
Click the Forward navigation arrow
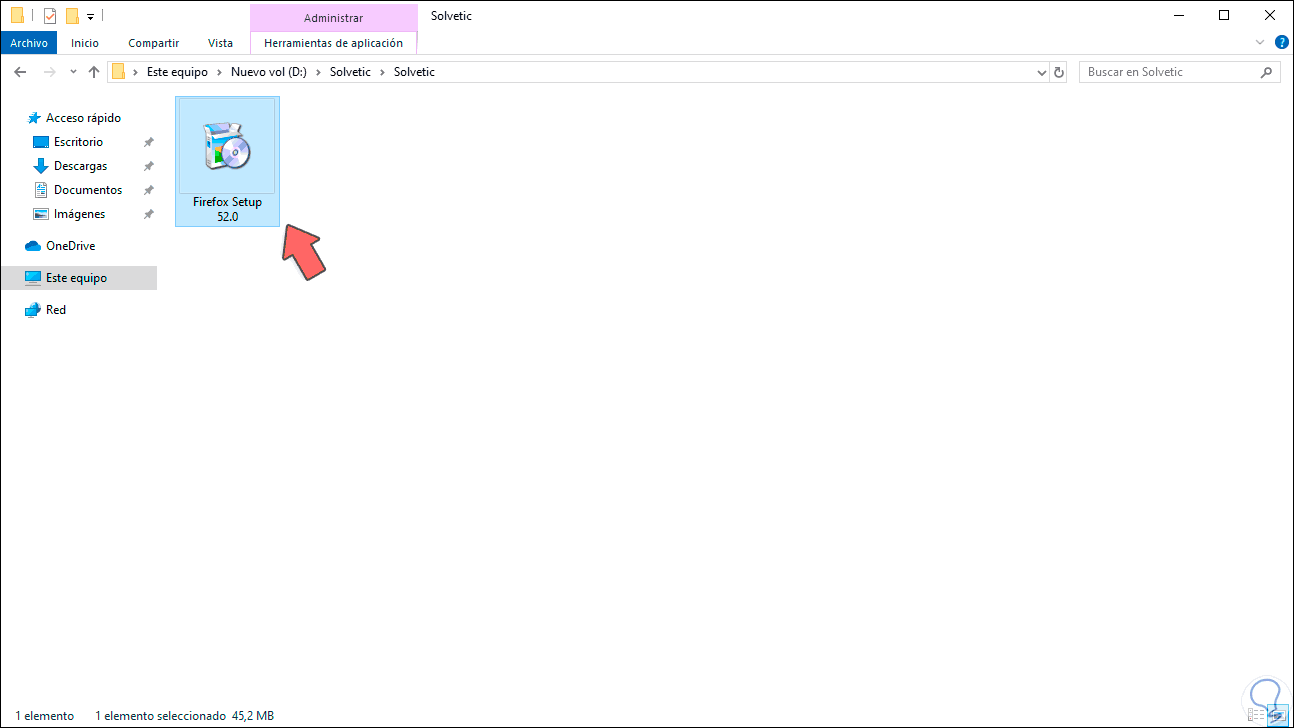click(x=48, y=72)
